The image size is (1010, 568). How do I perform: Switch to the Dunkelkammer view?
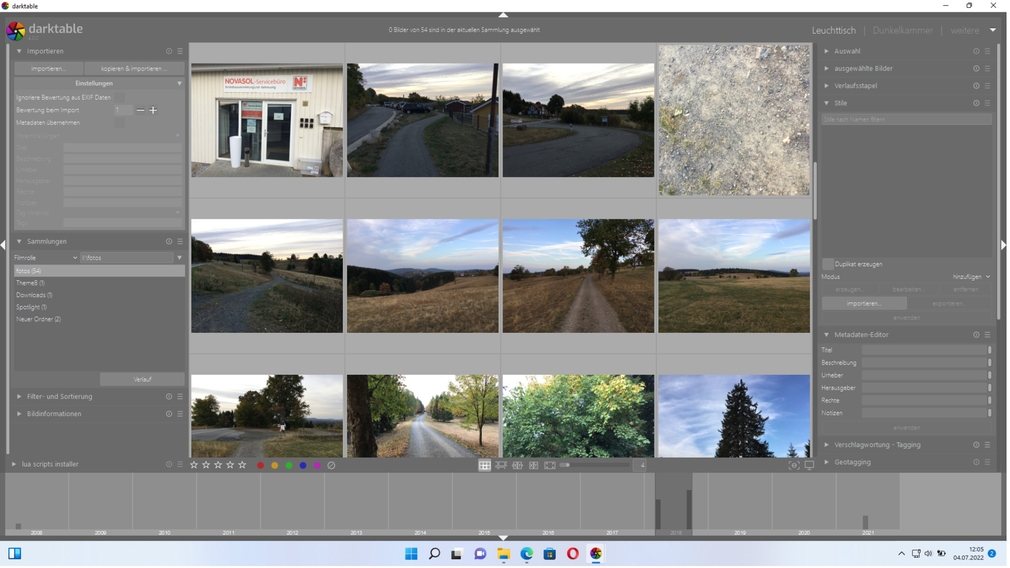pyautogui.click(x=902, y=30)
